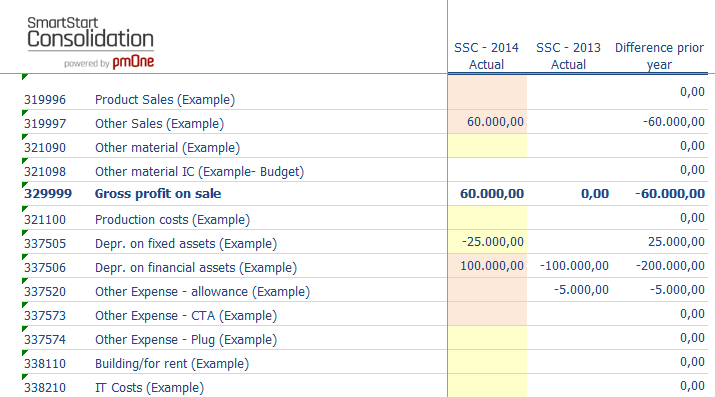Click Depr. on fixed assets (Example) label
The image size is (715, 397).
(186, 244)
